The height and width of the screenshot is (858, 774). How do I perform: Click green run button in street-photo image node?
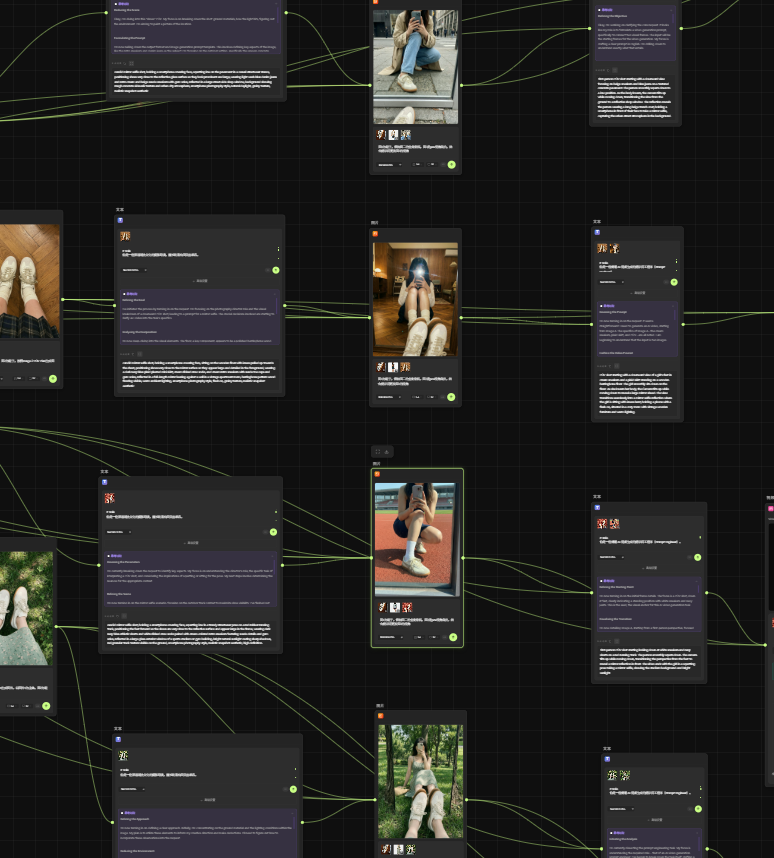[x=452, y=164]
